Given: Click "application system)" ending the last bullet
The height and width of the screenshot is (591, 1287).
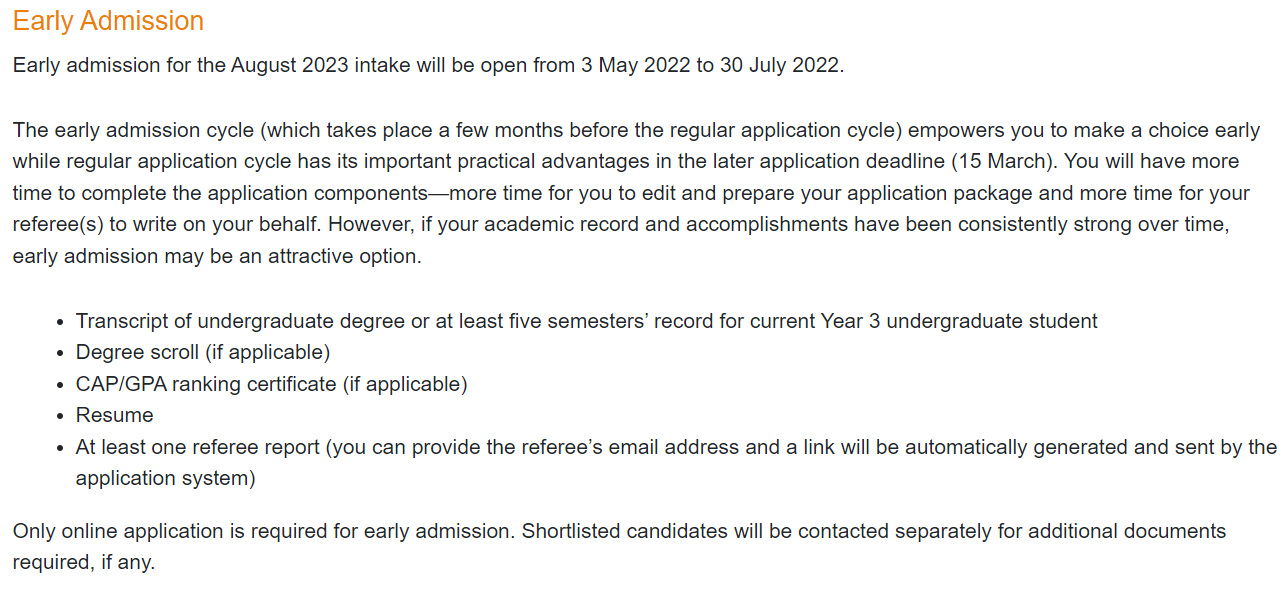Looking at the screenshot, I should point(166,479).
